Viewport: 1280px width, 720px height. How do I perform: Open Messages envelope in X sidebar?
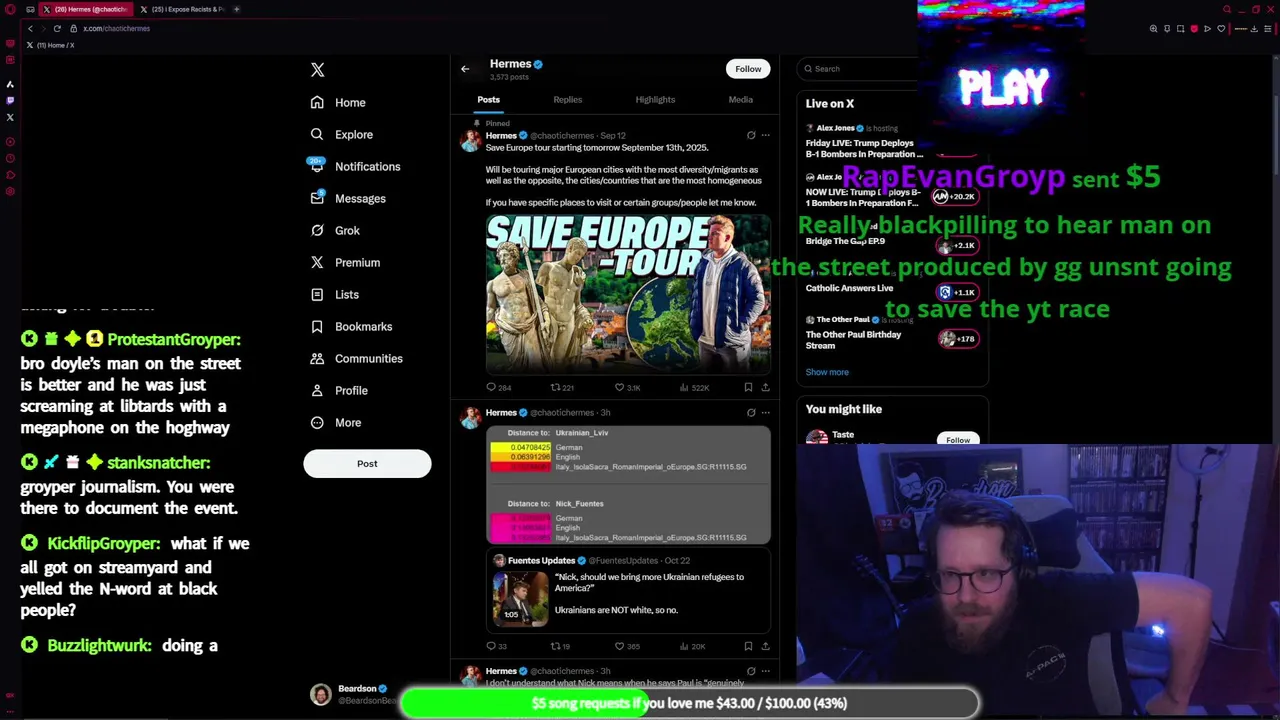(317, 198)
